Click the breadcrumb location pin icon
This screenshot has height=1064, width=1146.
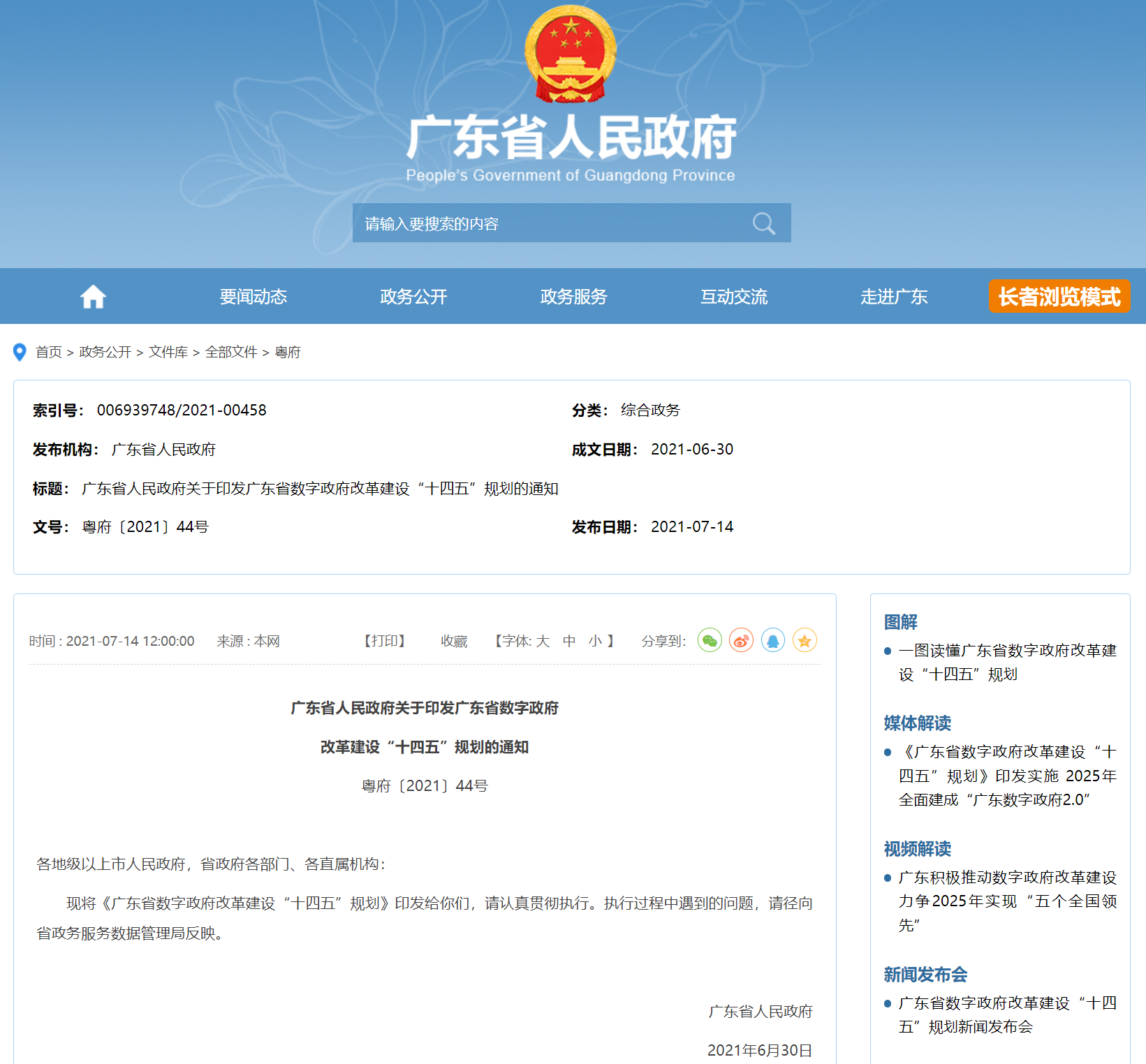(20, 352)
